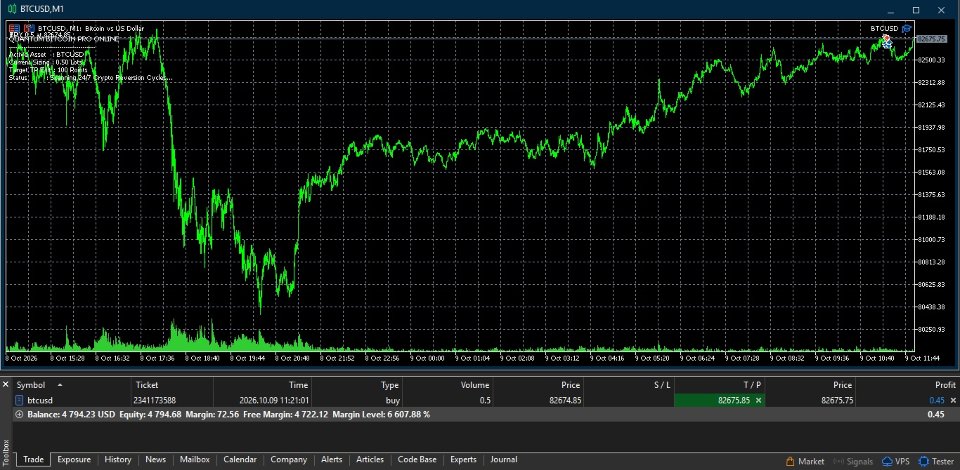Open the Mailbox tab
The image size is (960, 470).
click(x=195, y=460)
